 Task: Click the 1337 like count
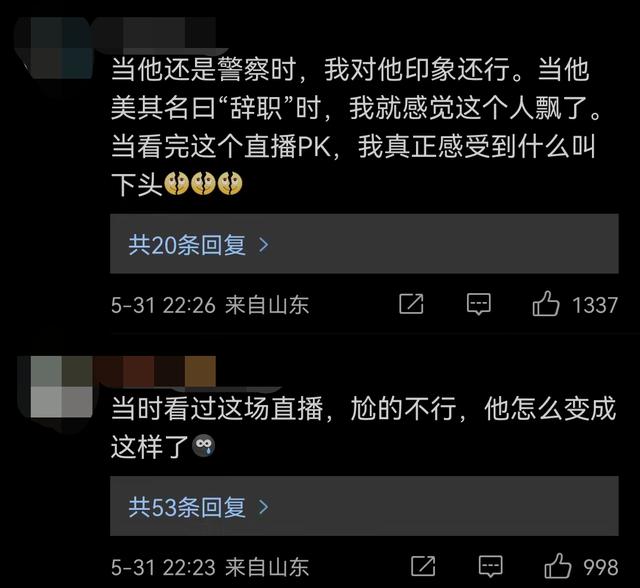coord(595,305)
